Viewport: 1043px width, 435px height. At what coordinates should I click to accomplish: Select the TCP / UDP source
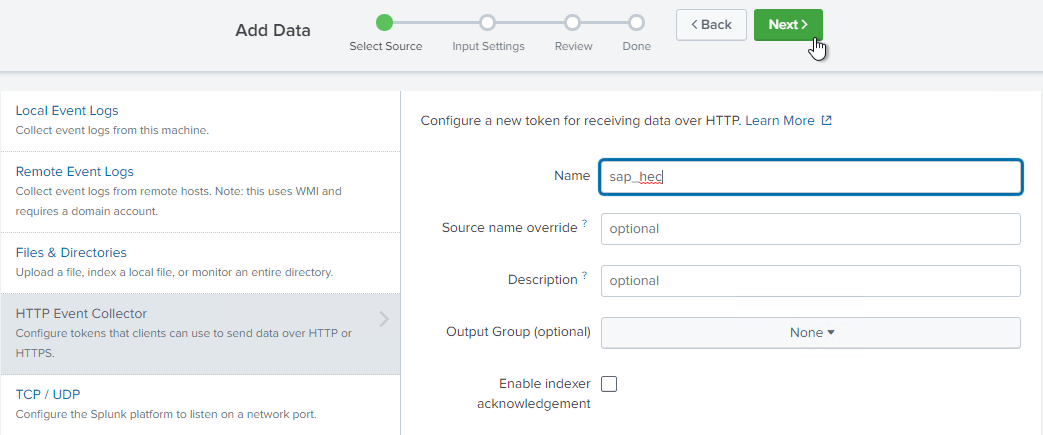54,394
